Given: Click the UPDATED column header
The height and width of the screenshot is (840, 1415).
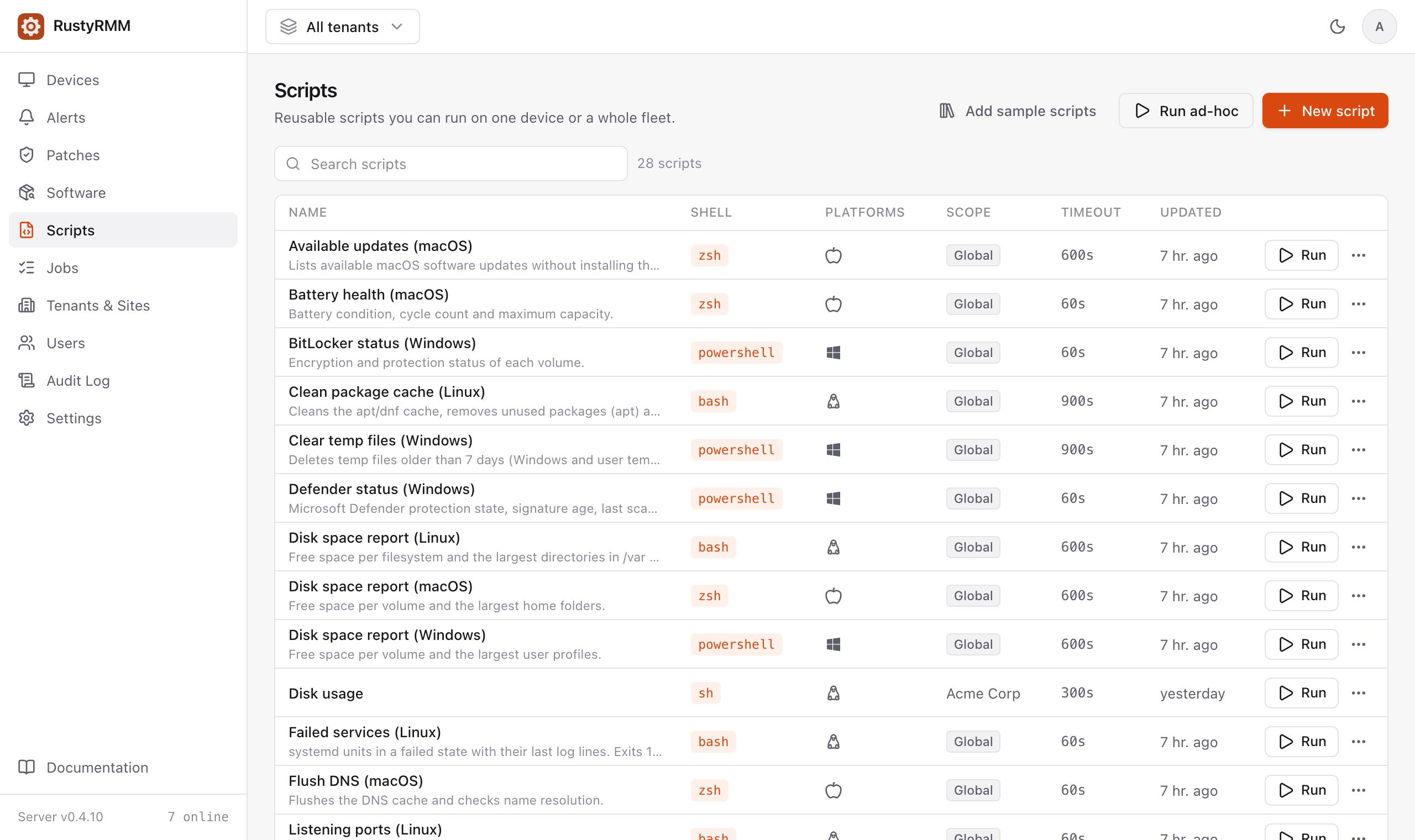Looking at the screenshot, I should coord(1191,212).
